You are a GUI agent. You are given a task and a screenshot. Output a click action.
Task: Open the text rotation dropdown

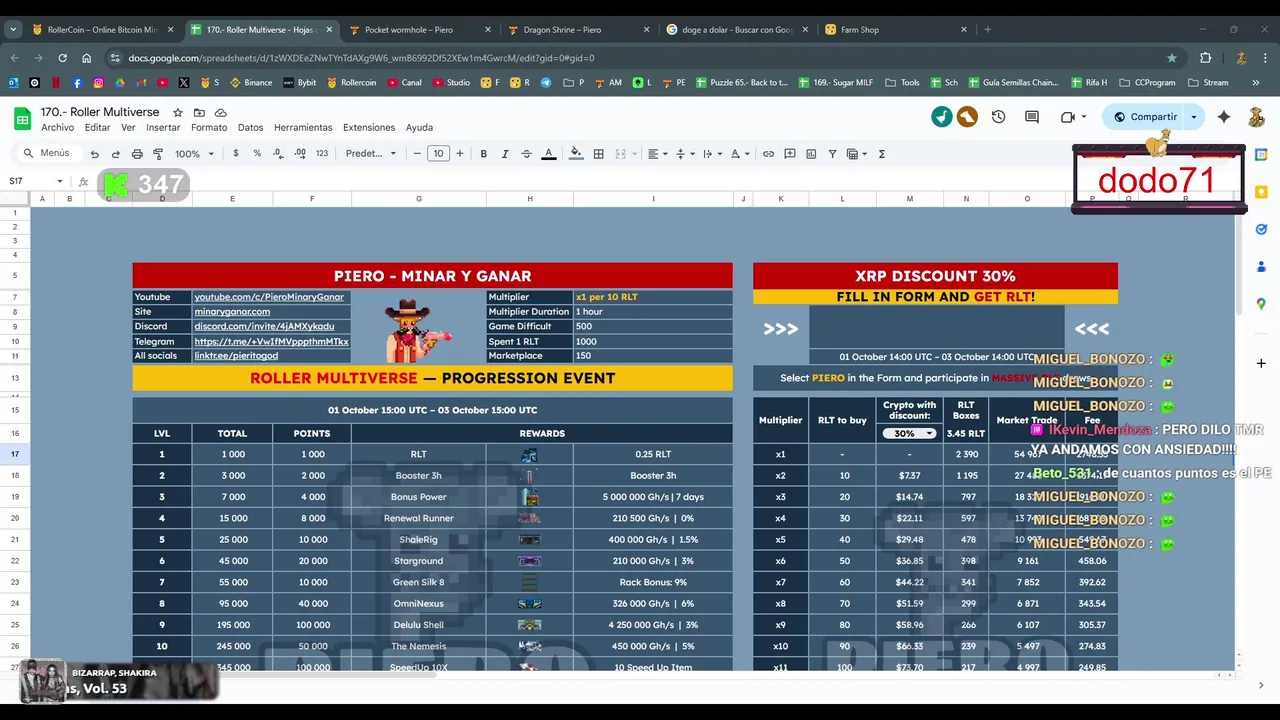point(739,154)
